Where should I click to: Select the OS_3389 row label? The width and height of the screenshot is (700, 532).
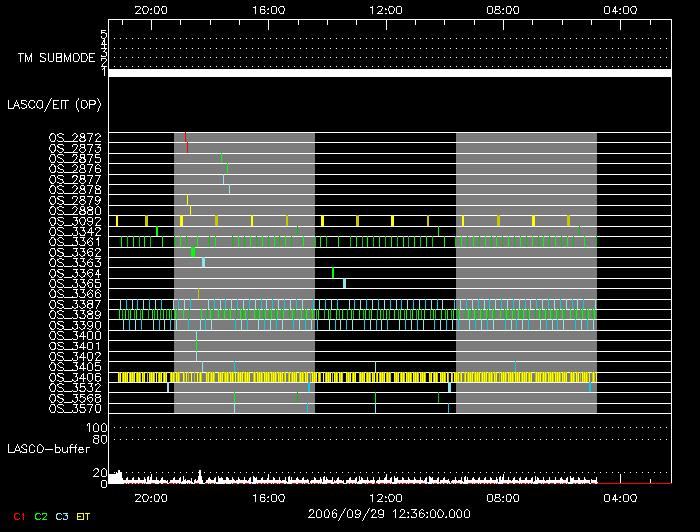coord(75,314)
